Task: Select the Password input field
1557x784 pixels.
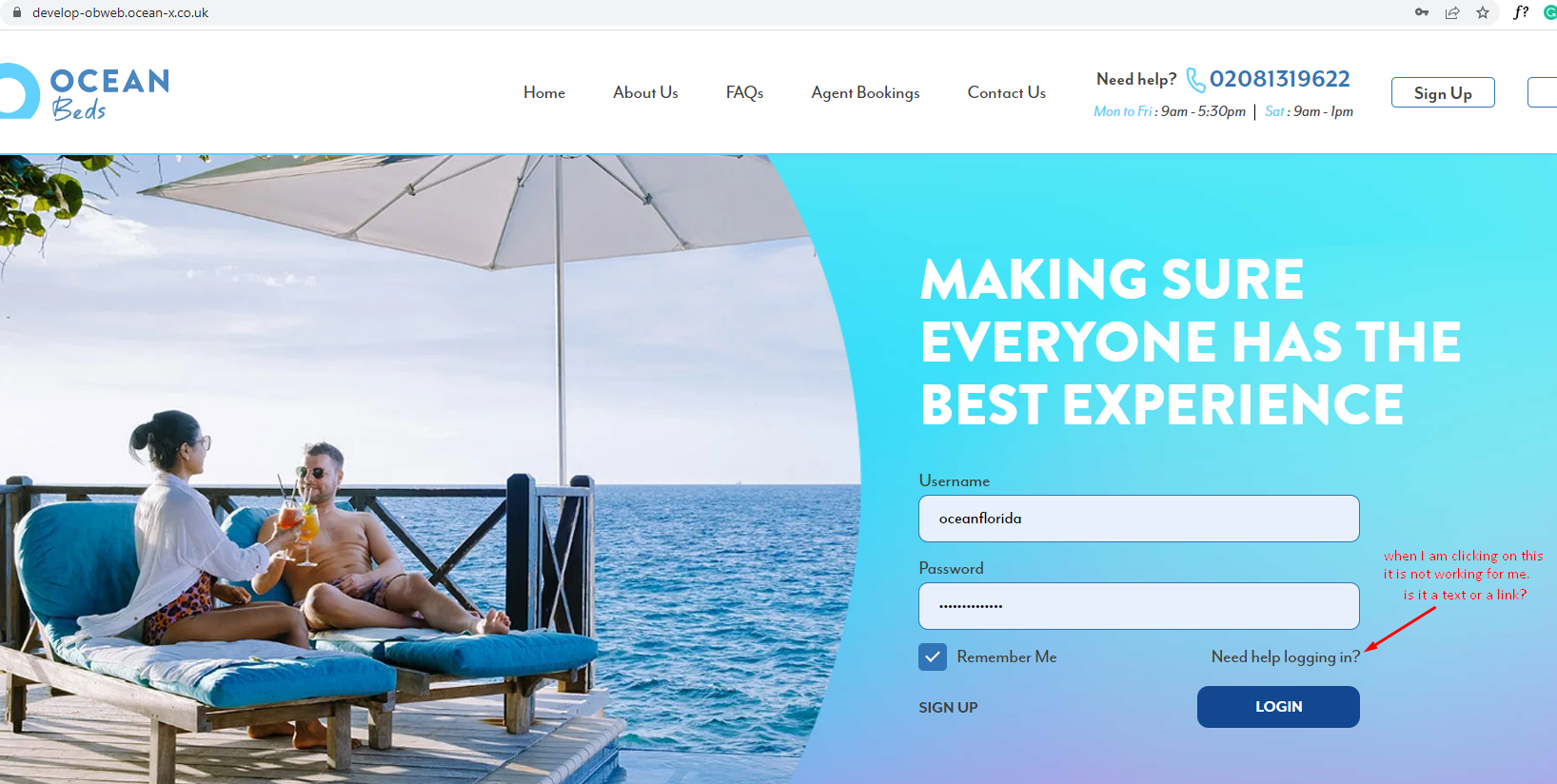Action: point(1139,606)
